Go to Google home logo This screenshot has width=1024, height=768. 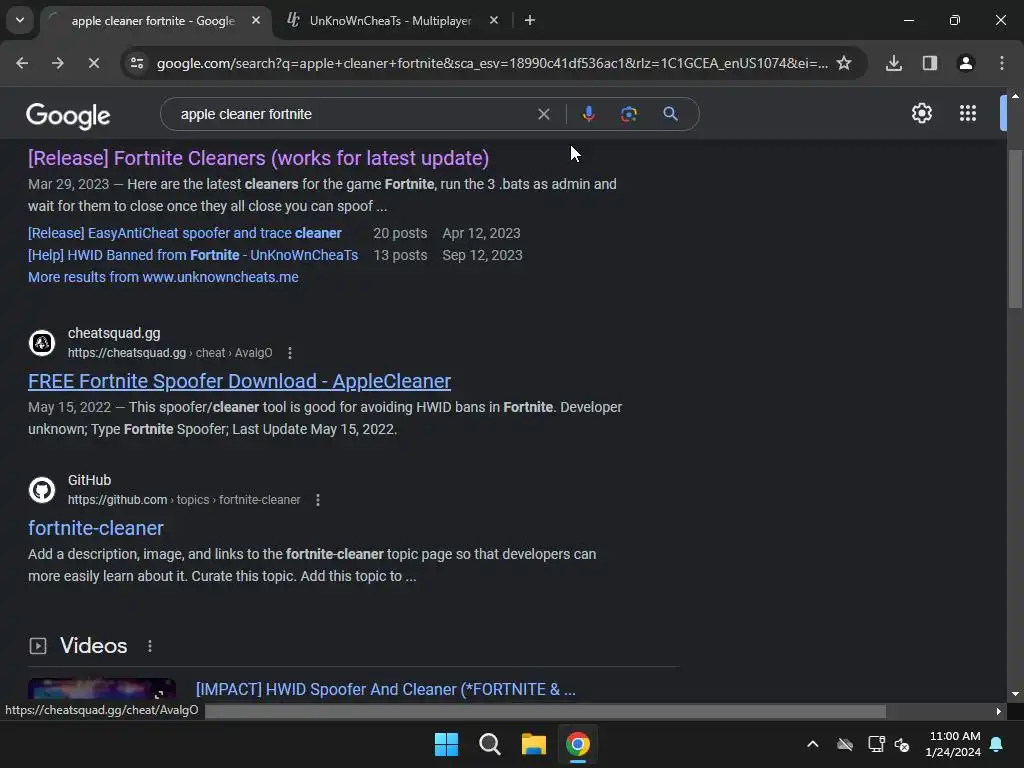[68, 116]
